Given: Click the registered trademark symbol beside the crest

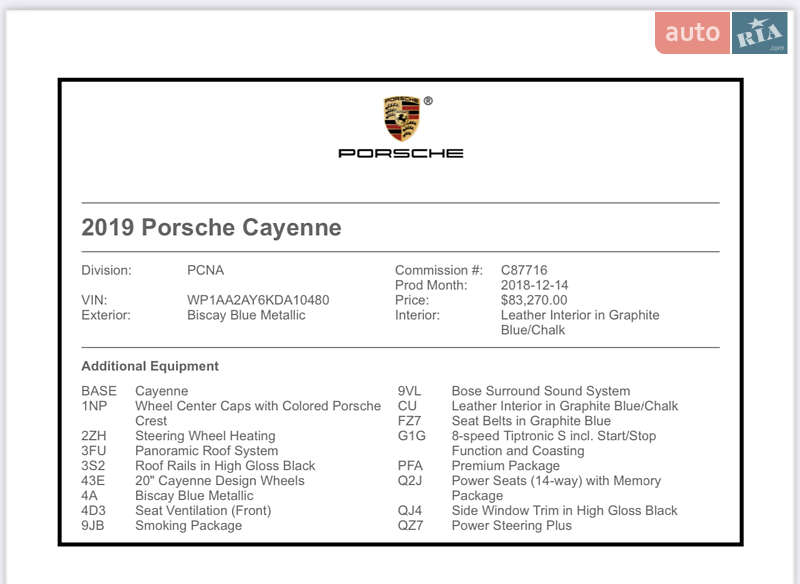Looking at the screenshot, I should 428,99.
